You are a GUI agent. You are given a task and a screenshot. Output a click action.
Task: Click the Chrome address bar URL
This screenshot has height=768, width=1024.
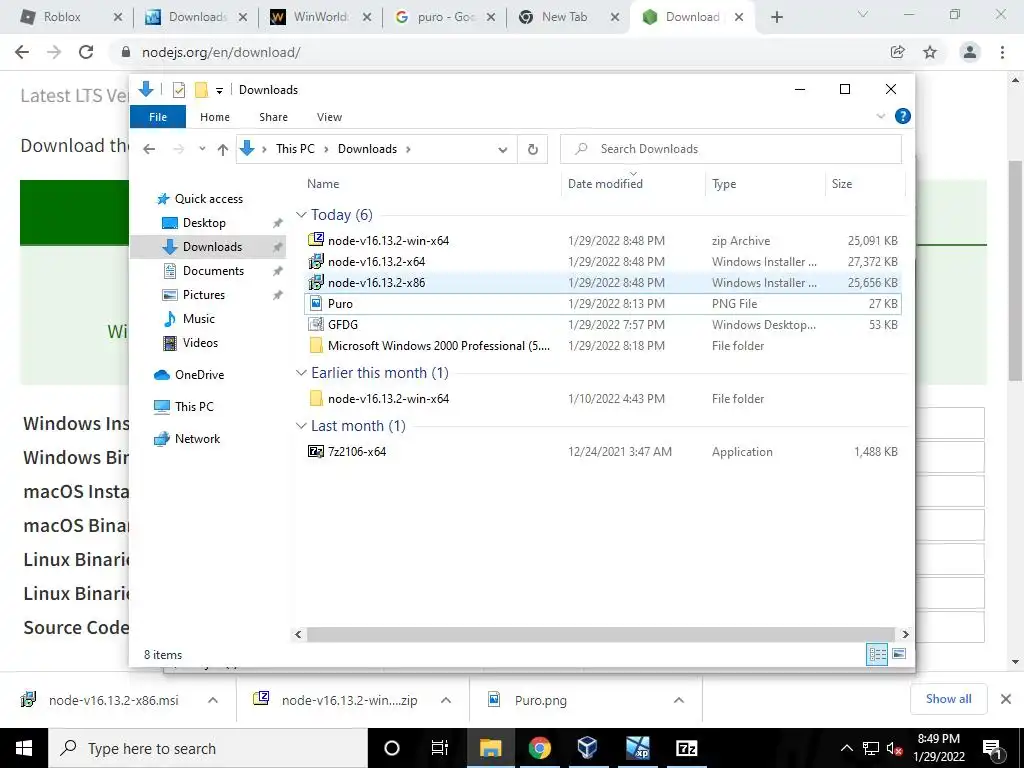pos(221,52)
